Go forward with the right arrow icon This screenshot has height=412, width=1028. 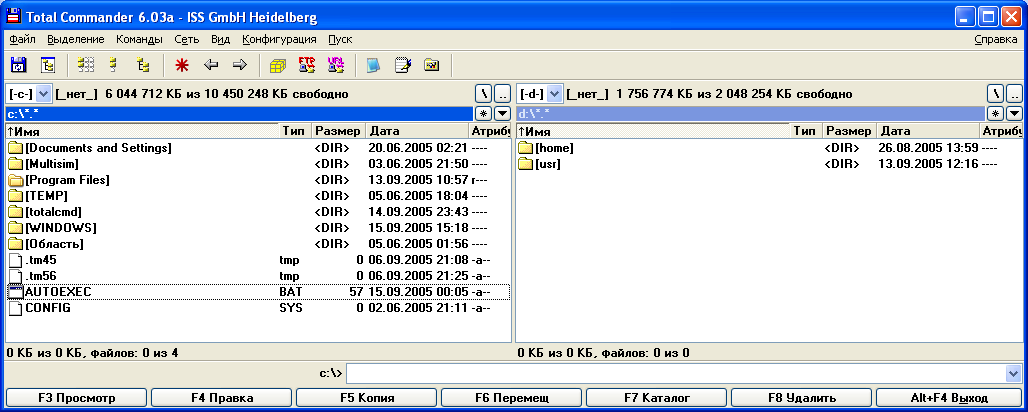pos(239,64)
